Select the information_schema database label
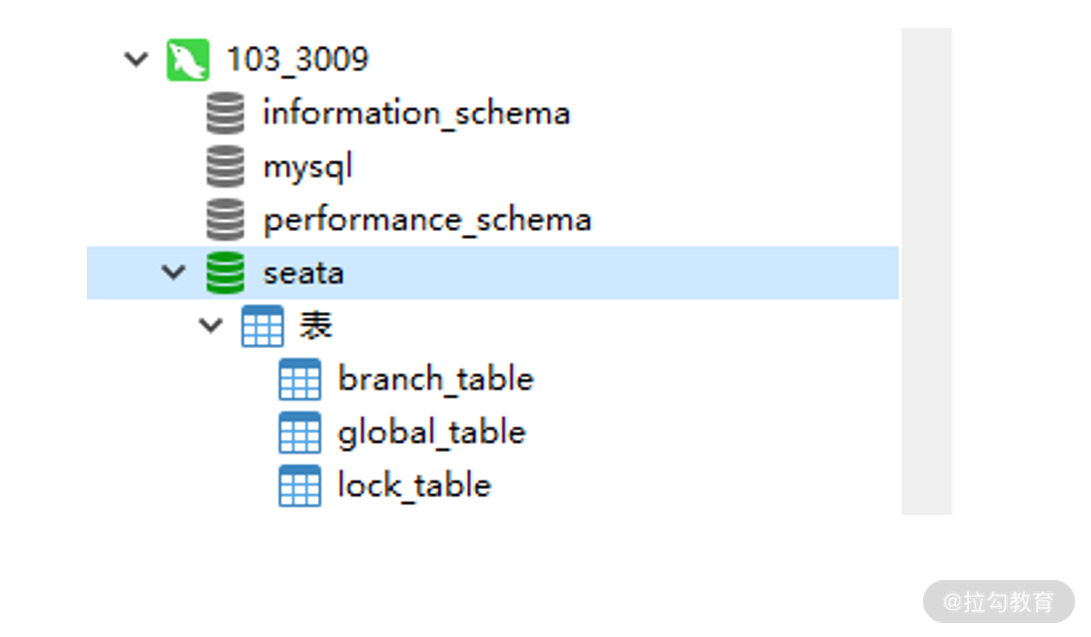The height and width of the screenshot is (637, 1091). click(x=416, y=113)
